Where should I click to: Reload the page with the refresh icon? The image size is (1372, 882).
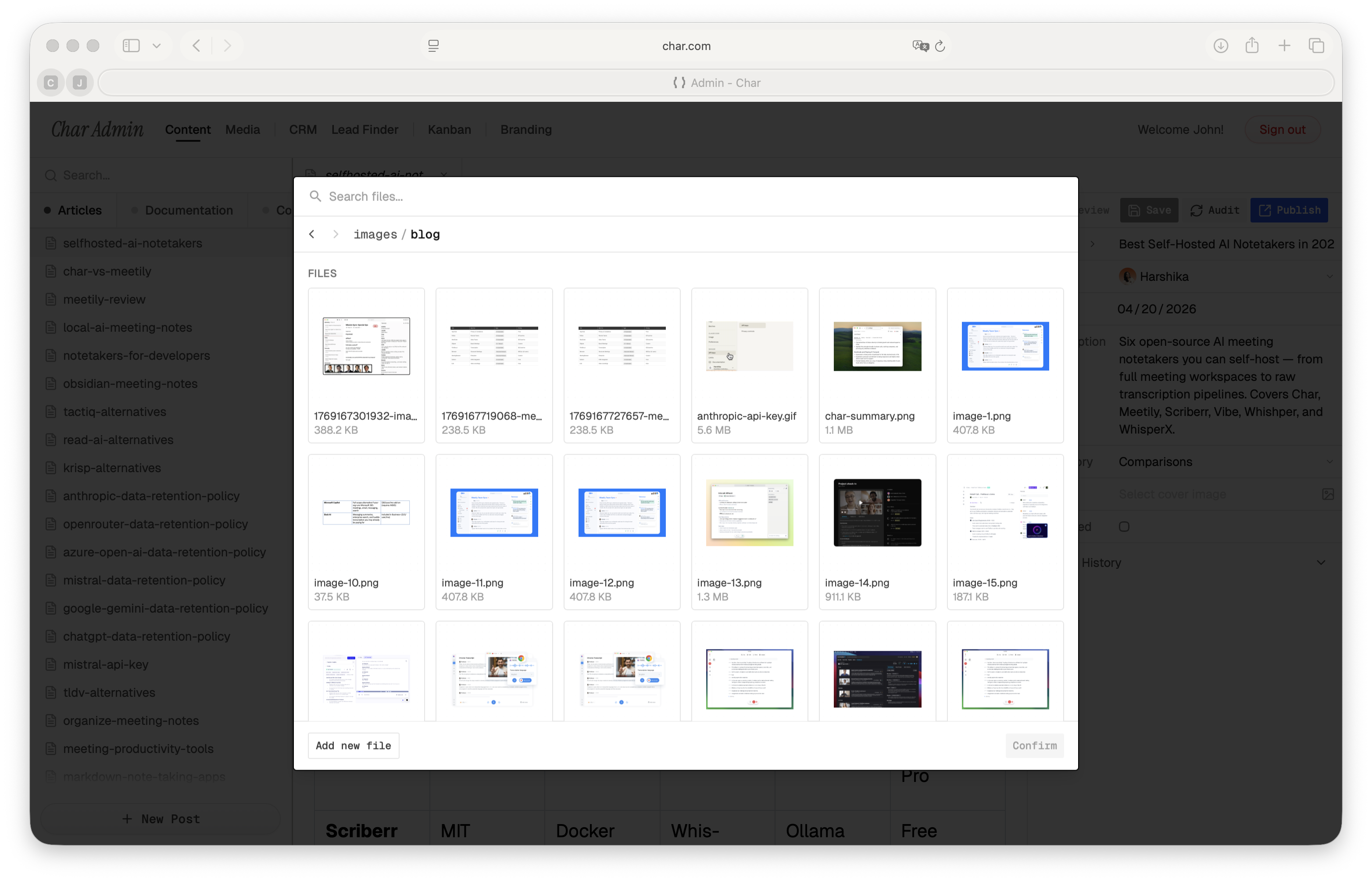(940, 46)
